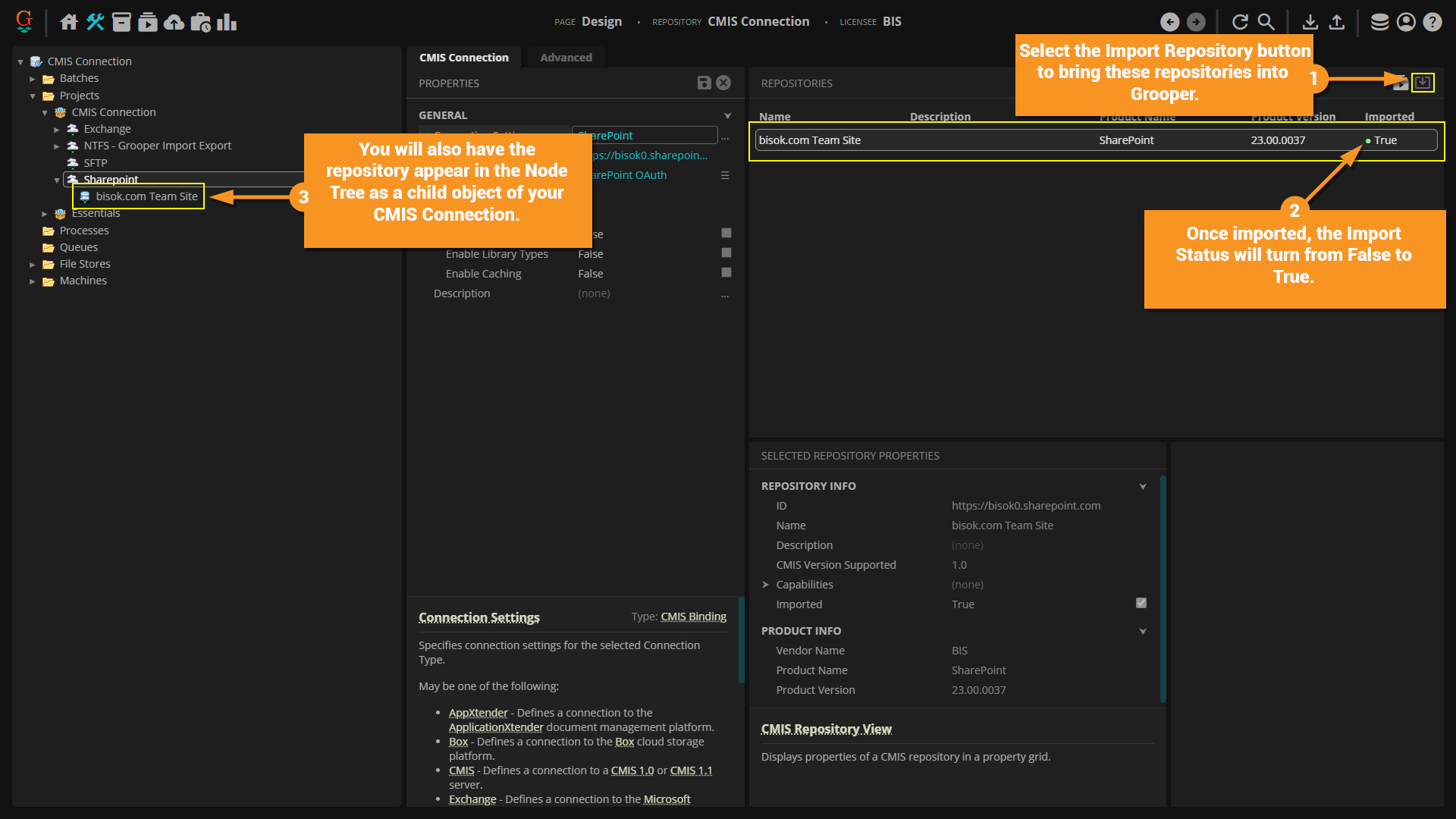Expand the Batches folder in tree

(x=33, y=79)
